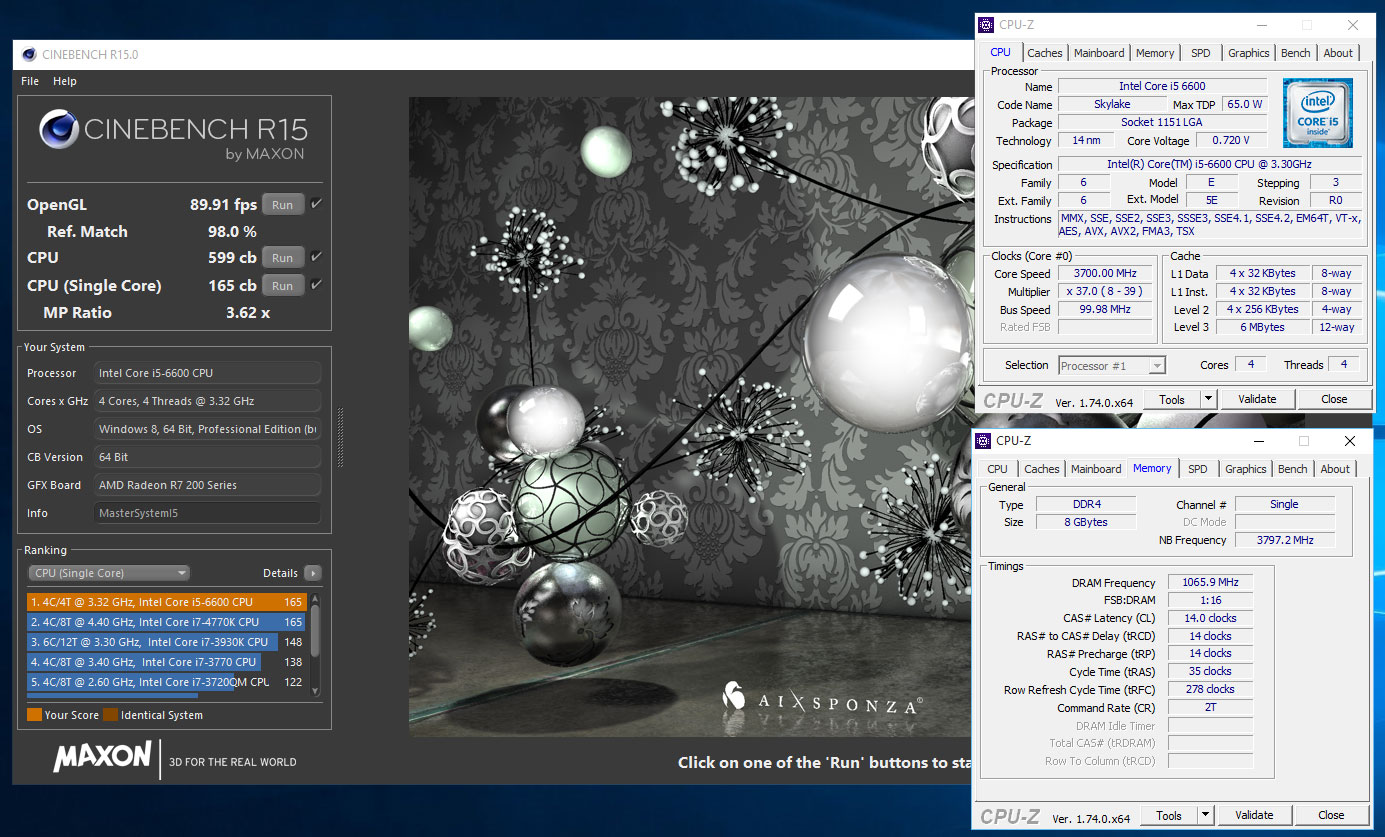Toggle the CPU test checkbox
The width and height of the screenshot is (1385, 837).
[x=316, y=257]
